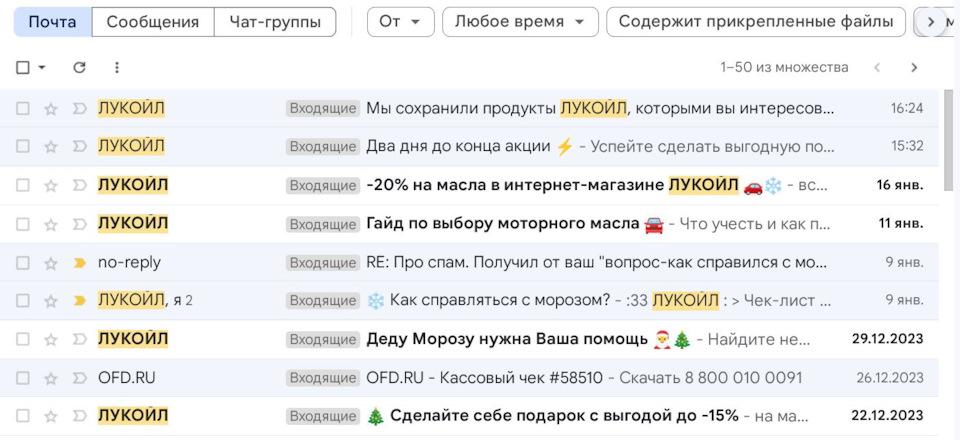
Task: Select the 'ЛУКОЙЛ, я 2' email checkbox
Action: pos(23,301)
